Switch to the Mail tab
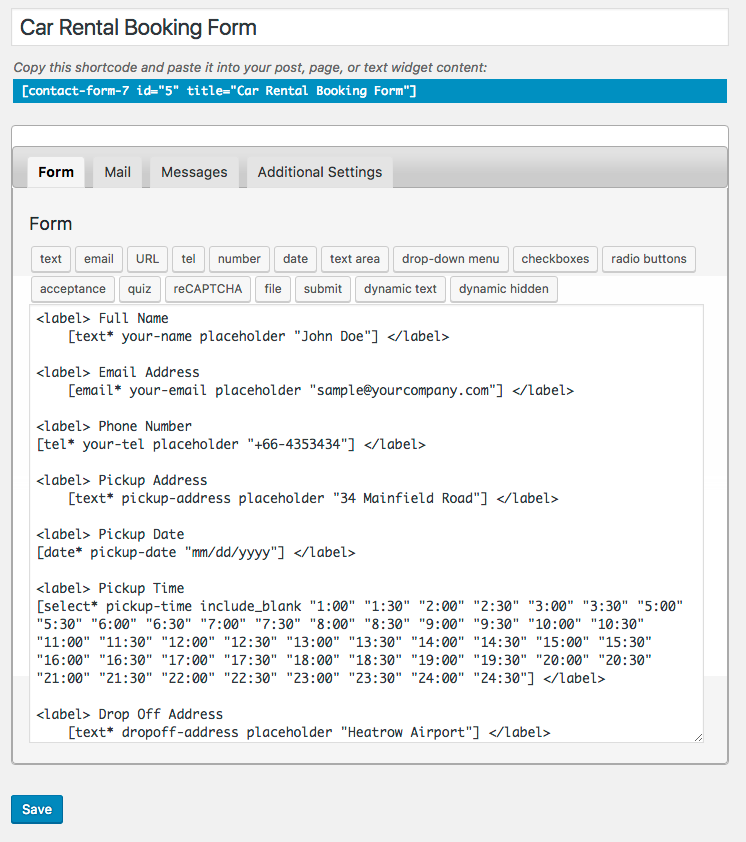Screen dimensions: 746x842 tap(118, 172)
